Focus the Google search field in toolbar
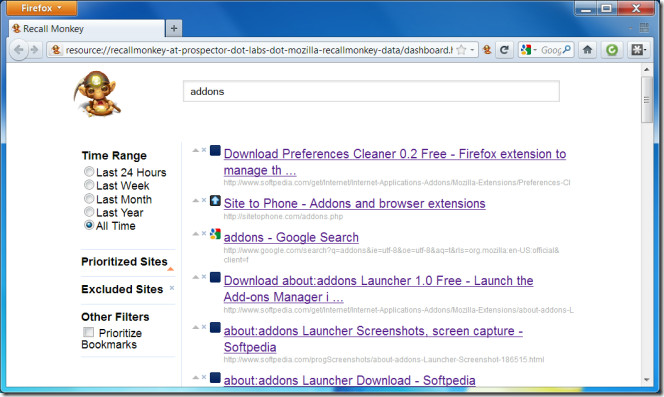 [x=551, y=50]
